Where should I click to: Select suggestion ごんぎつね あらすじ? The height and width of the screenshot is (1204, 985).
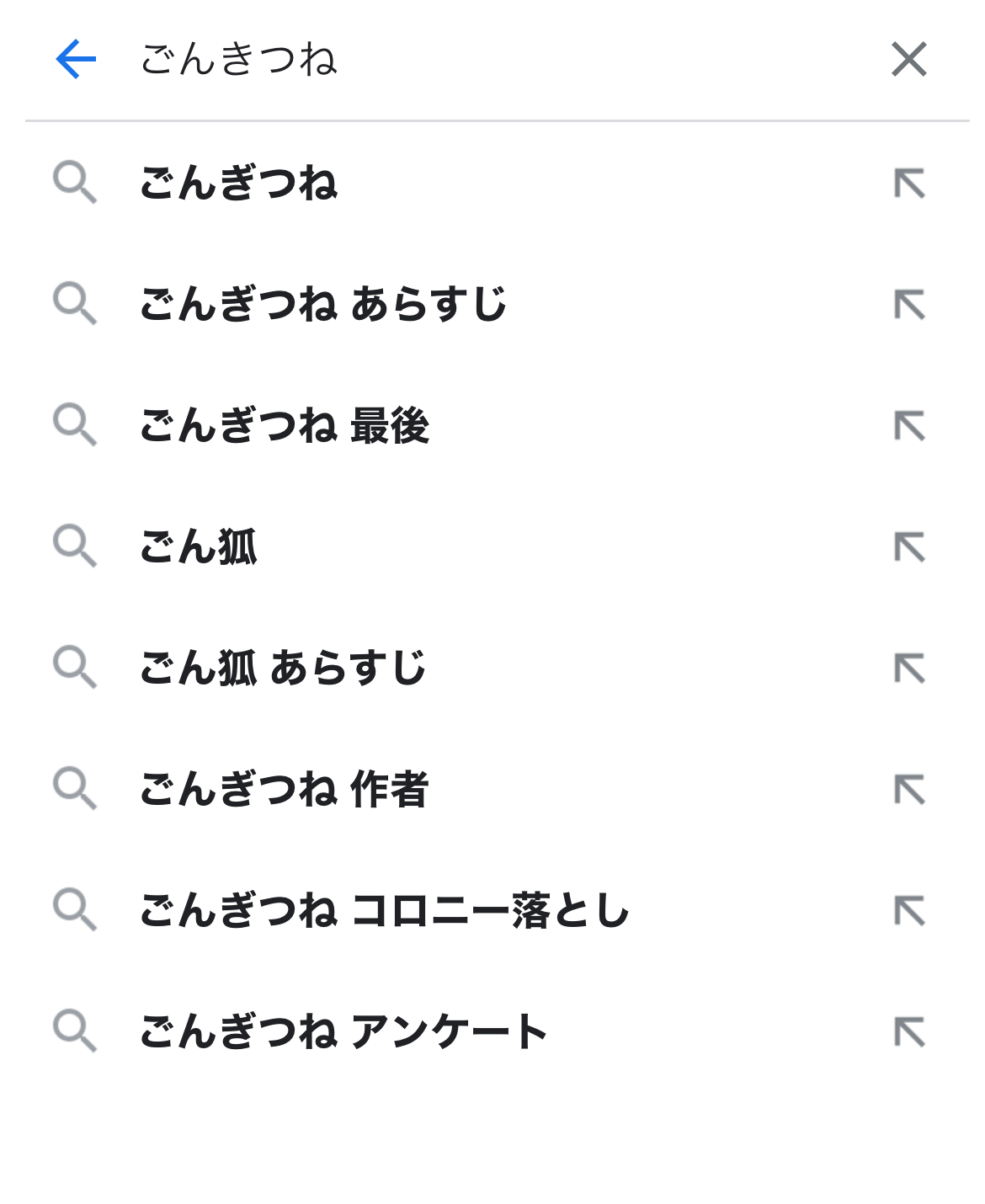(x=323, y=304)
